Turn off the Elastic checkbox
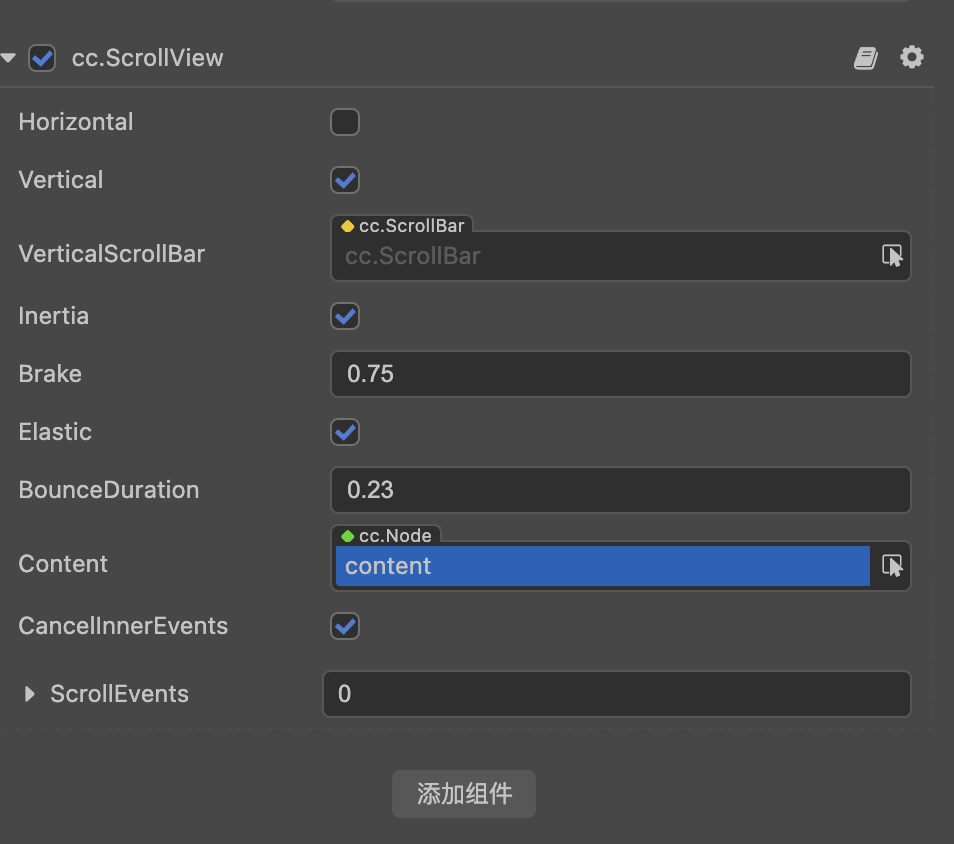The height and width of the screenshot is (844, 954). pyautogui.click(x=345, y=432)
